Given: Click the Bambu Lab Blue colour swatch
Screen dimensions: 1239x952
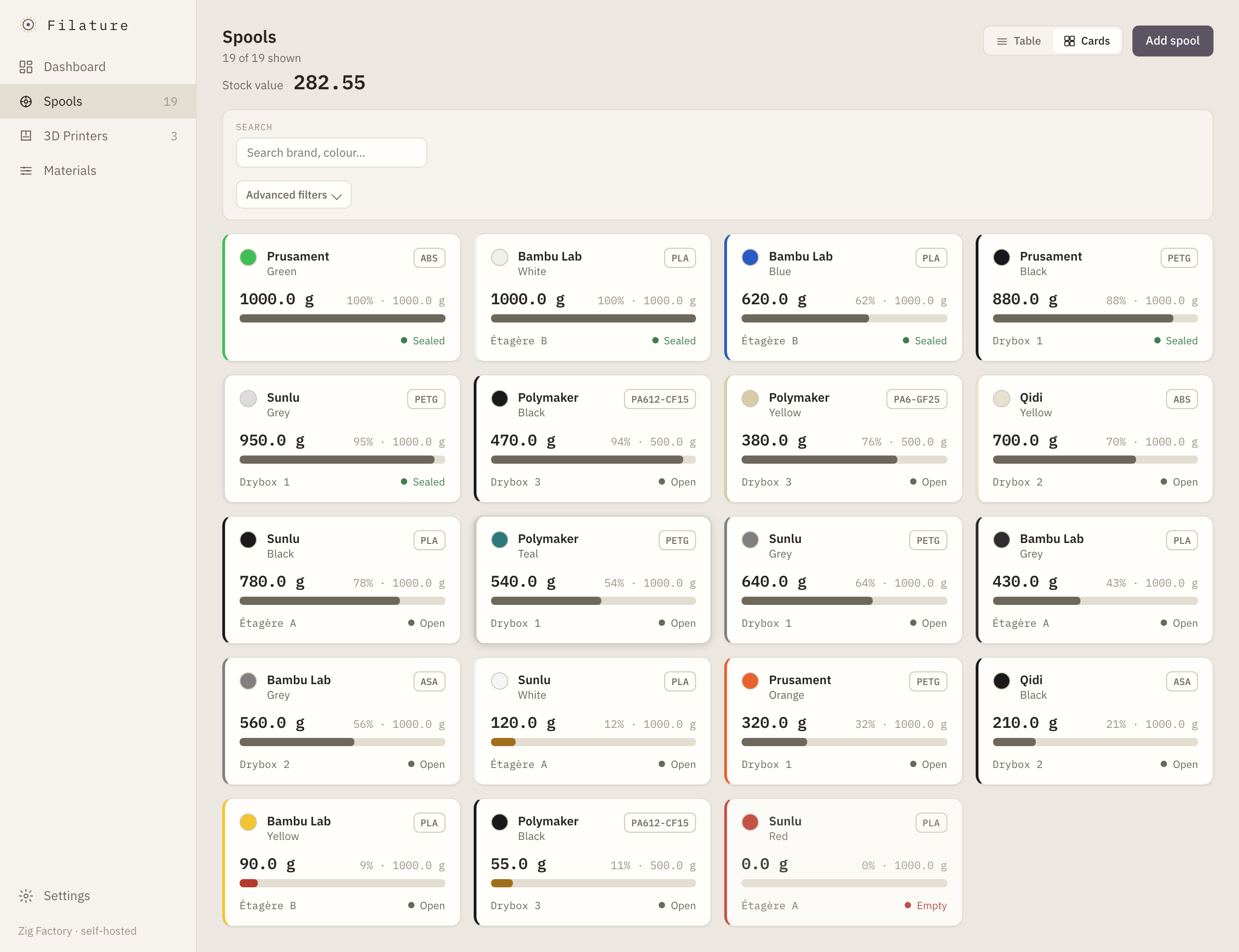Looking at the screenshot, I should tap(750, 257).
